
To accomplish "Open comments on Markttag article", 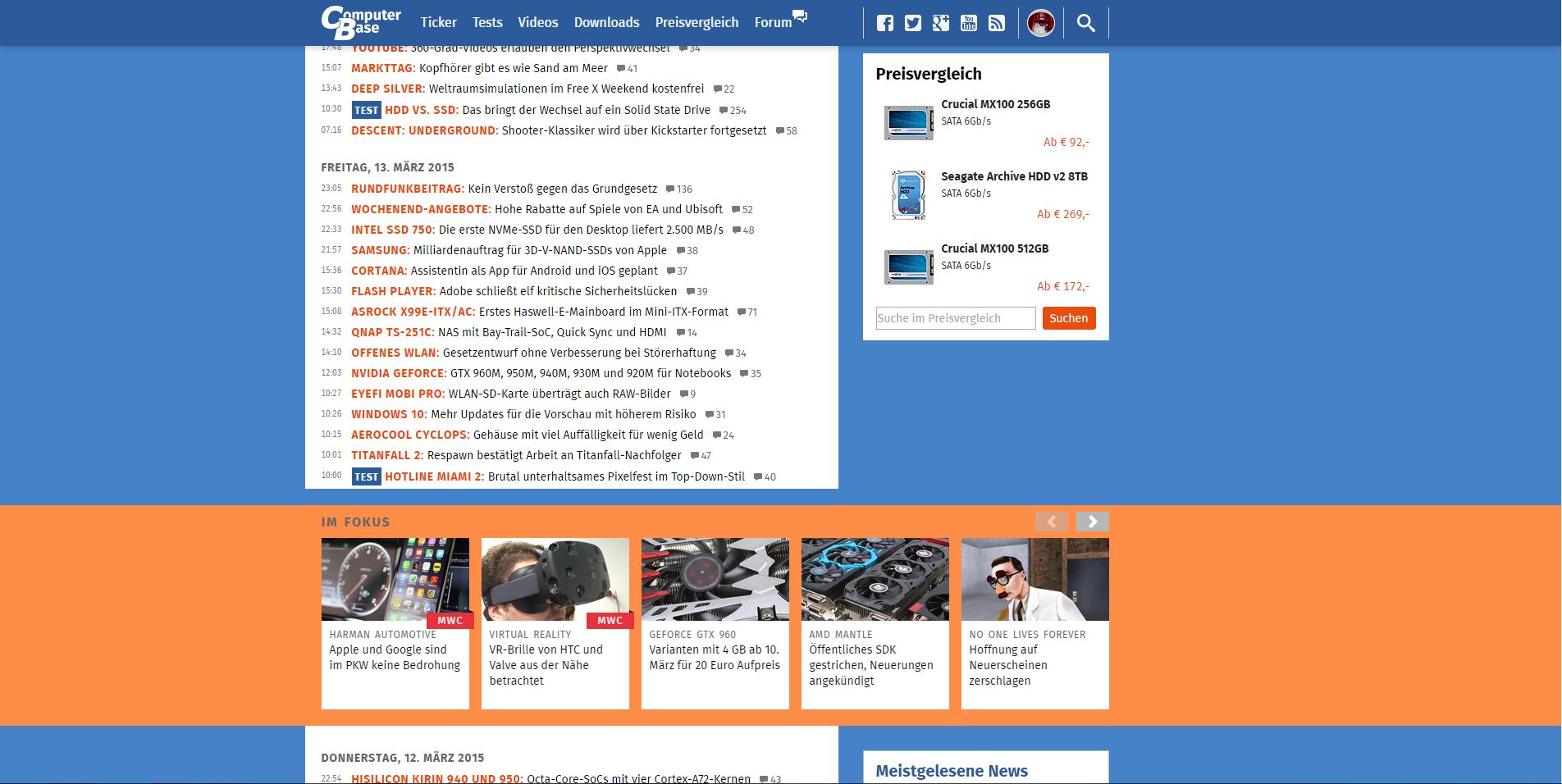I will (x=627, y=69).
